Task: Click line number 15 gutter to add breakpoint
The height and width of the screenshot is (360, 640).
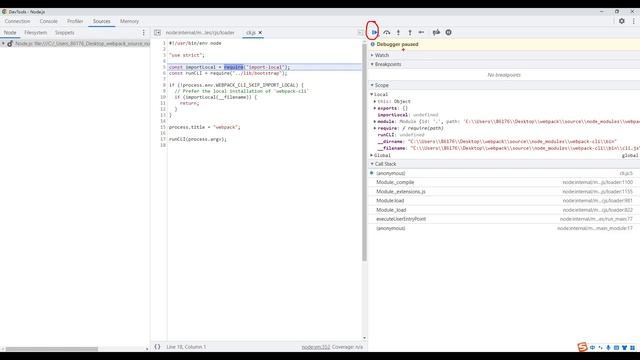Action: pyautogui.click(x=163, y=127)
